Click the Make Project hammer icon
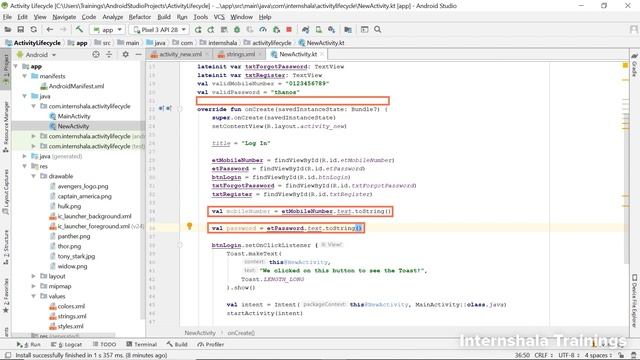This screenshot has width=640, height=360. pos(79,29)
